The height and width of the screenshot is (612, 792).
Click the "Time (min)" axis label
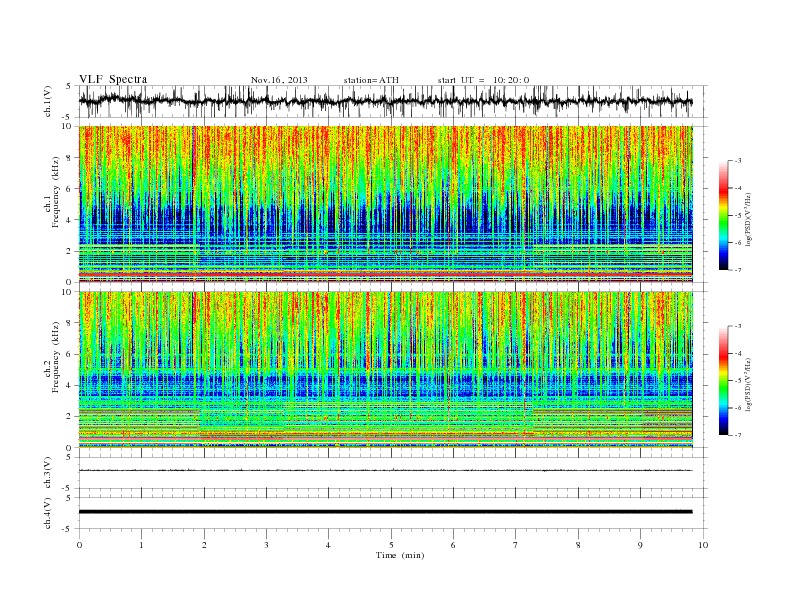(x=400, y=555)
